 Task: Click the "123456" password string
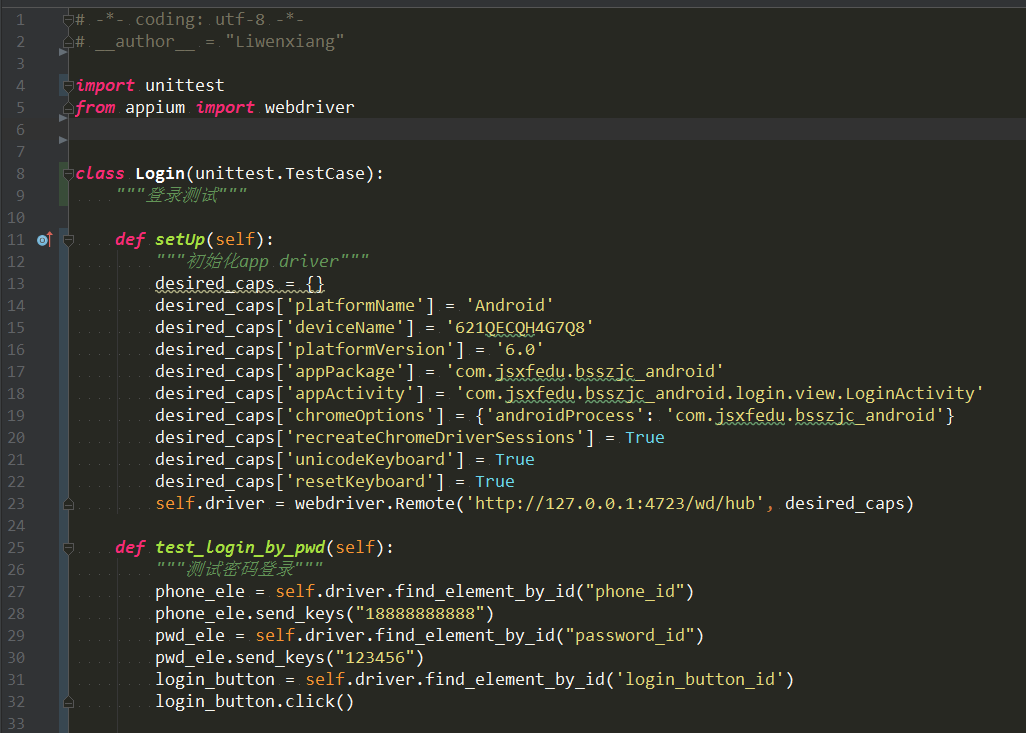374,658
